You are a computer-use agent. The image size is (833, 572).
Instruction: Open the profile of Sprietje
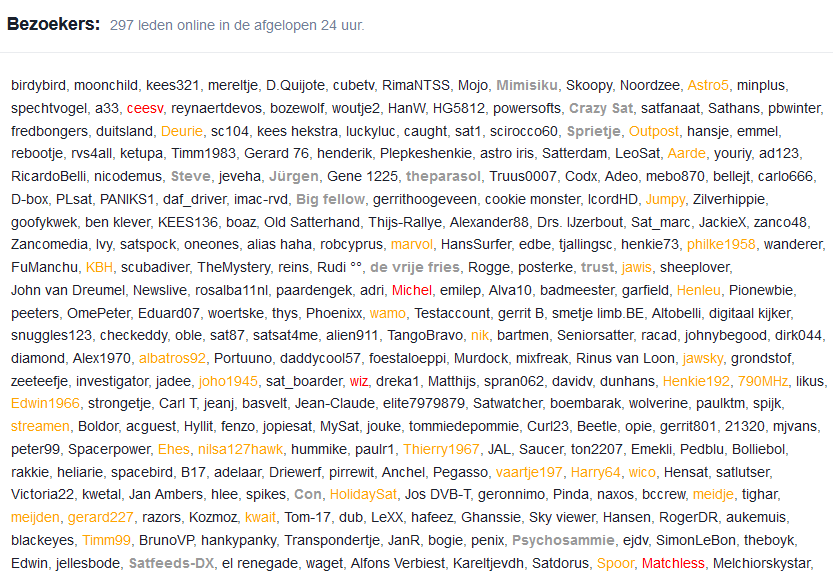click(593, 131)
